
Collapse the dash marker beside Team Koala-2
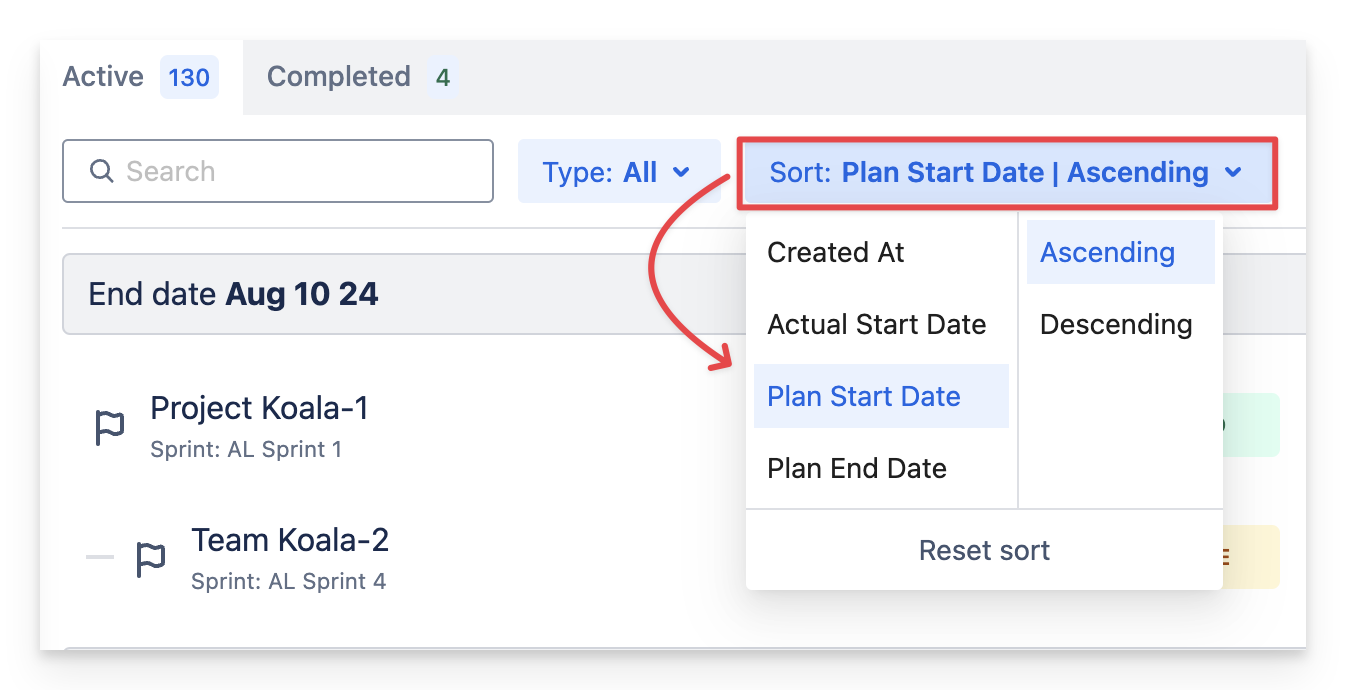pyautogui.click(x=100, y=557)
